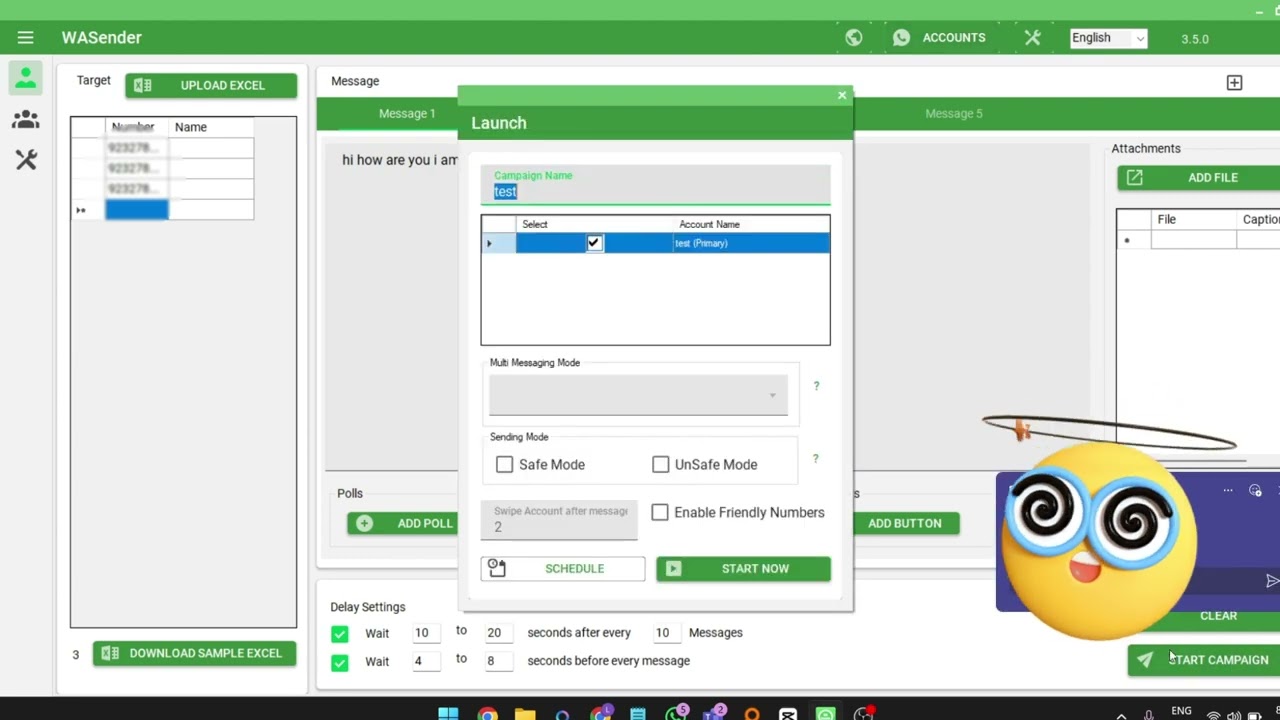
Task: Switch to the Message 1 tab
Action: click(x=407, y=114)
